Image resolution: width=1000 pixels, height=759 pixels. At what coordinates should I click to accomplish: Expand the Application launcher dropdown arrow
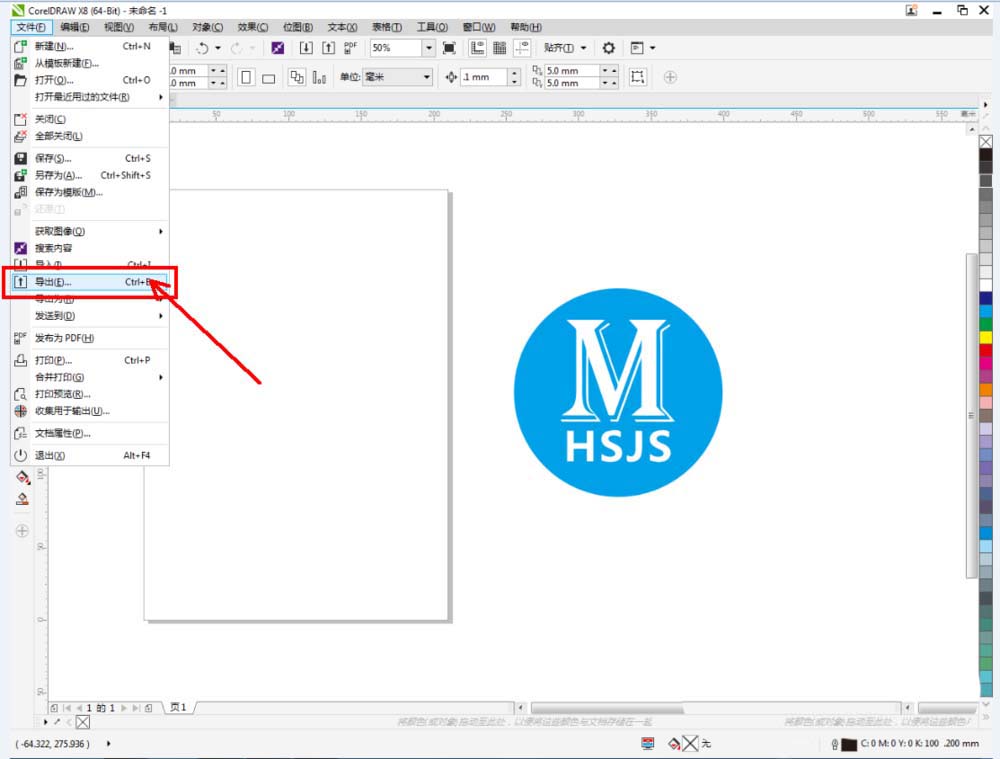(652, 48)
